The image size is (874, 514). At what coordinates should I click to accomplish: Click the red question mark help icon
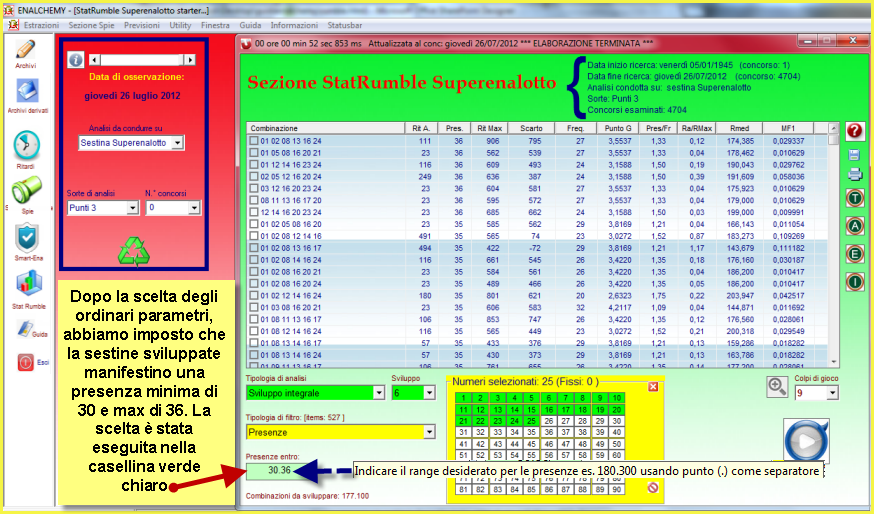point(854,131)
